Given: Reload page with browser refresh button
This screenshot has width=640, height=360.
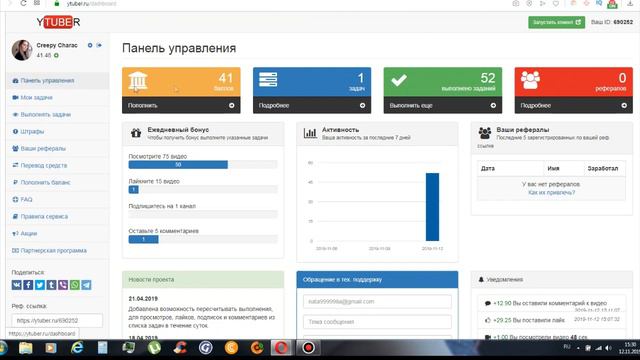Looking at the screenshot, I should pos(23,3).
